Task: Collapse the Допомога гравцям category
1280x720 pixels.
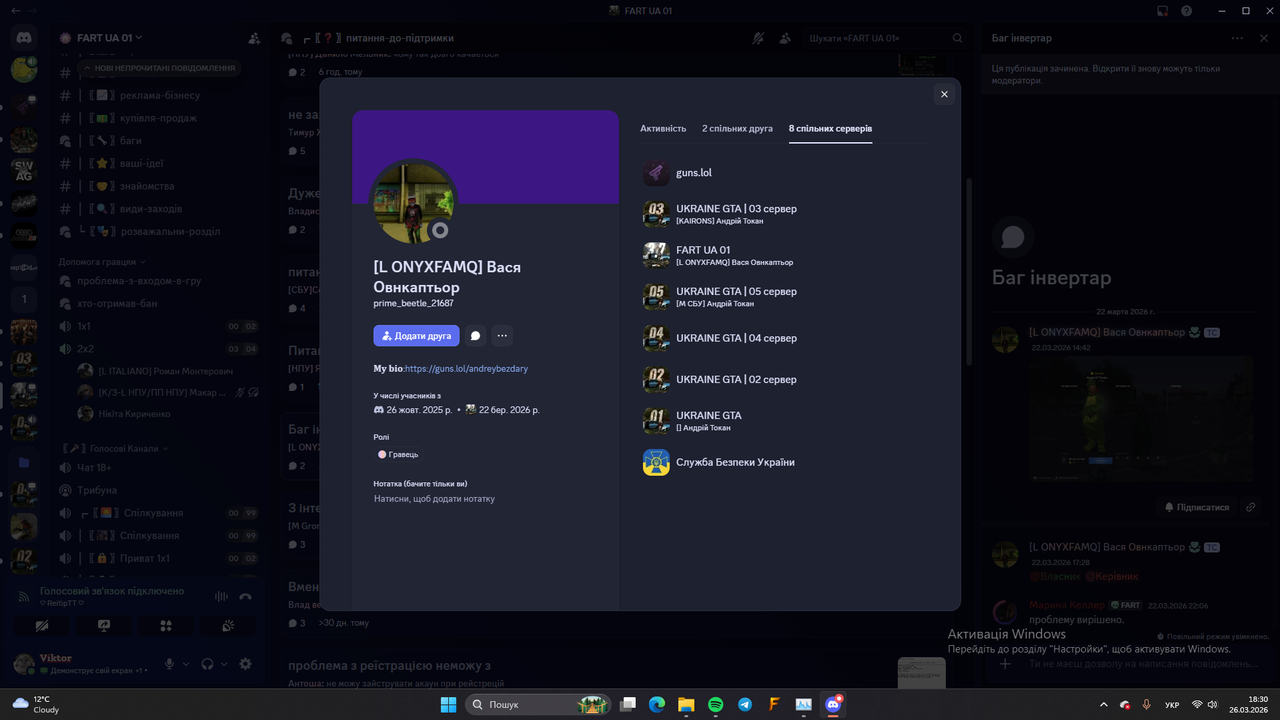Action: pos(104,262)
